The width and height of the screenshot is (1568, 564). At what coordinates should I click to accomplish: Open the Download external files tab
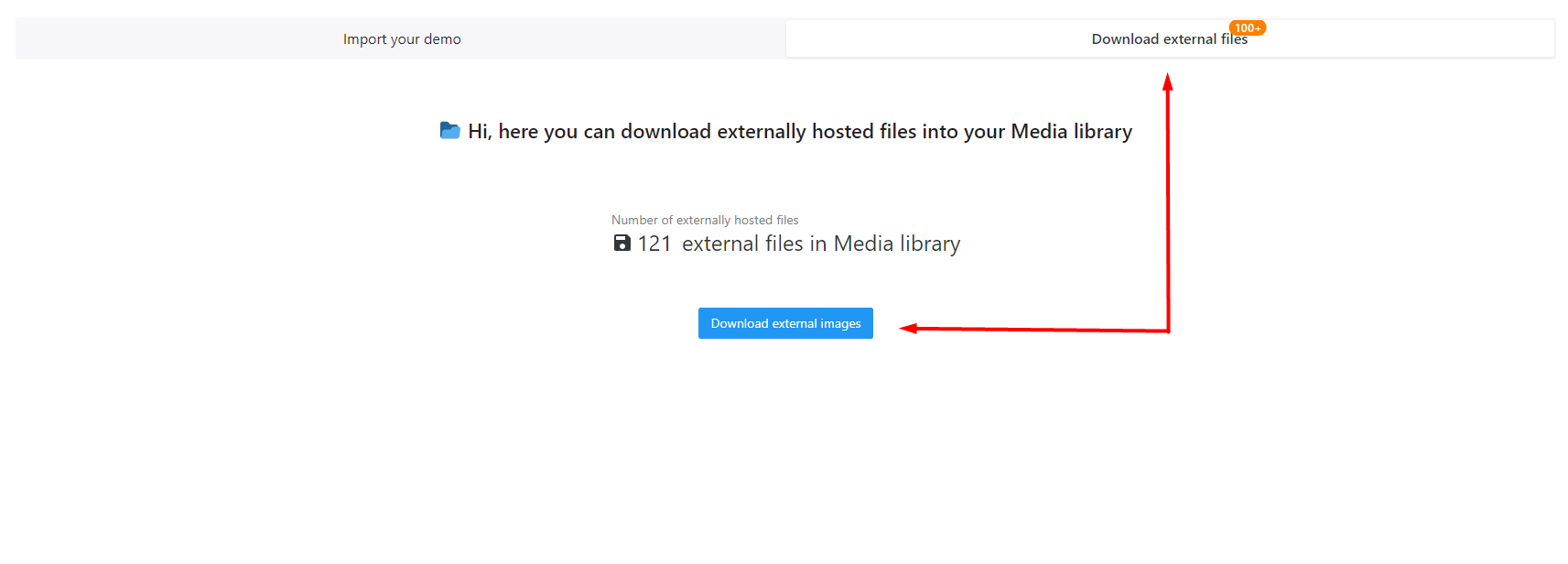[x=1170, y=39]
